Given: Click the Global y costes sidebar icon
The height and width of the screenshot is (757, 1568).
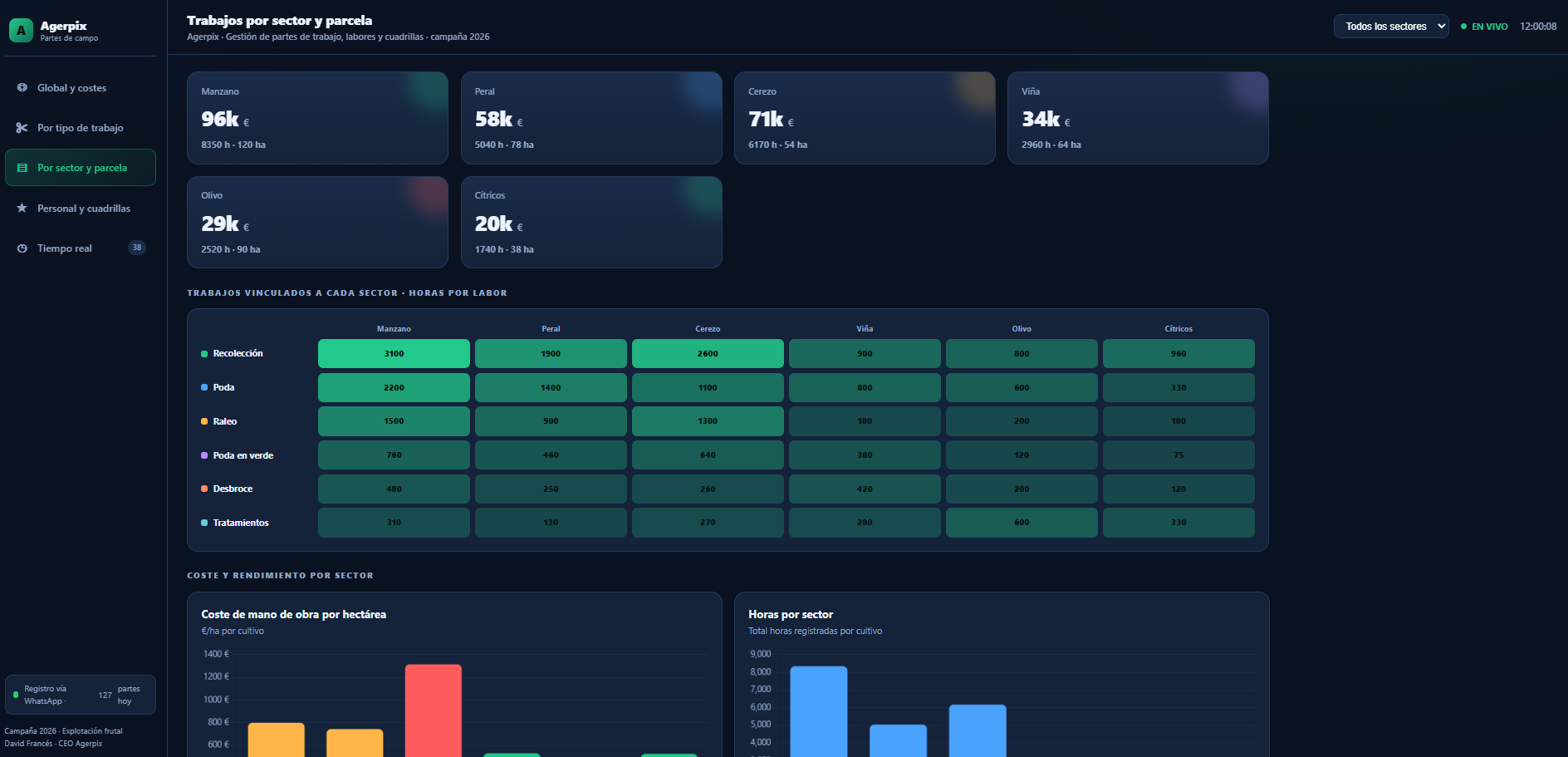Looking at the screenshot, I should (x=22, y=87).
